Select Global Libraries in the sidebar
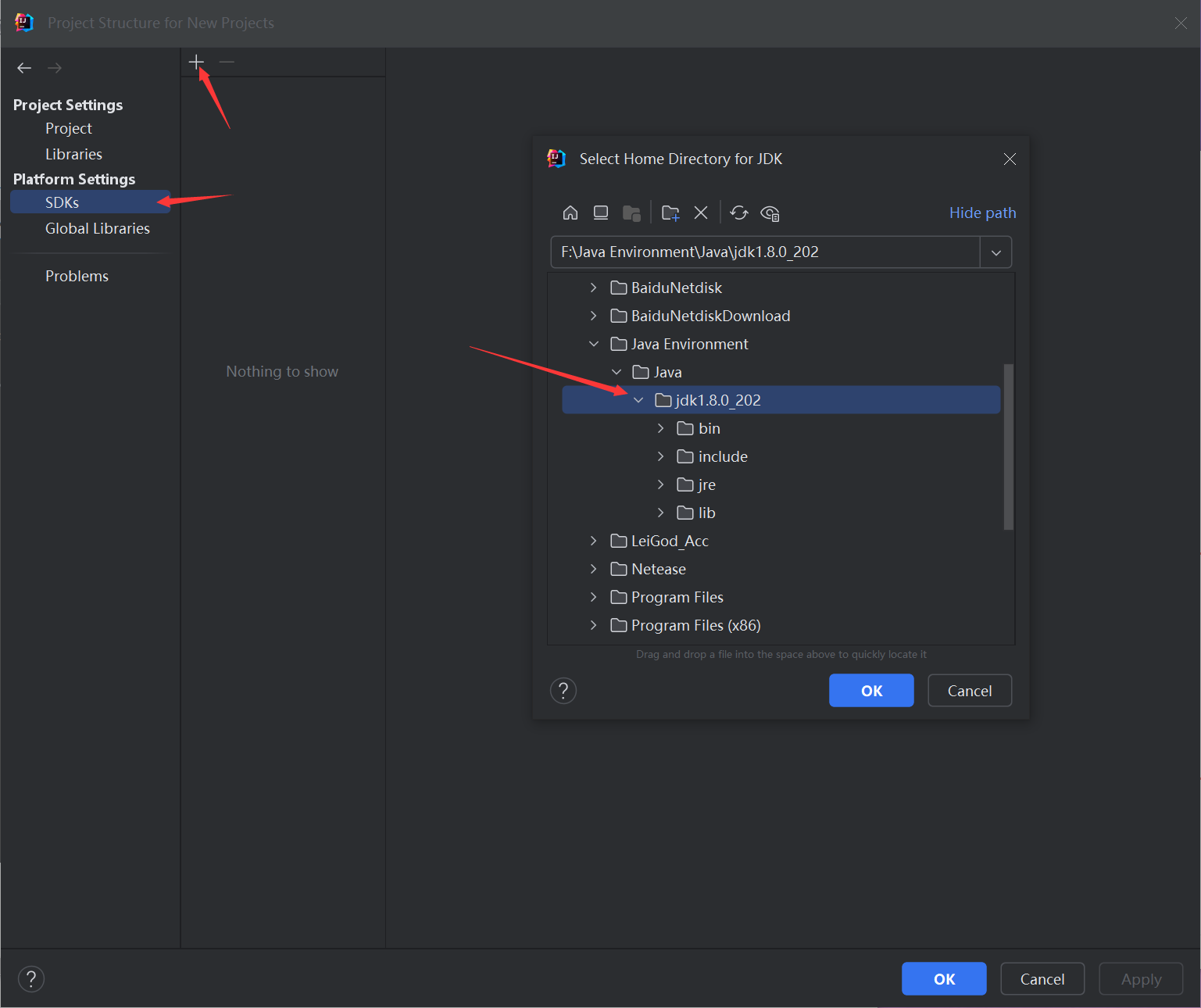The width and height of the screenshot is (1201, 1008). pos(98,228)
